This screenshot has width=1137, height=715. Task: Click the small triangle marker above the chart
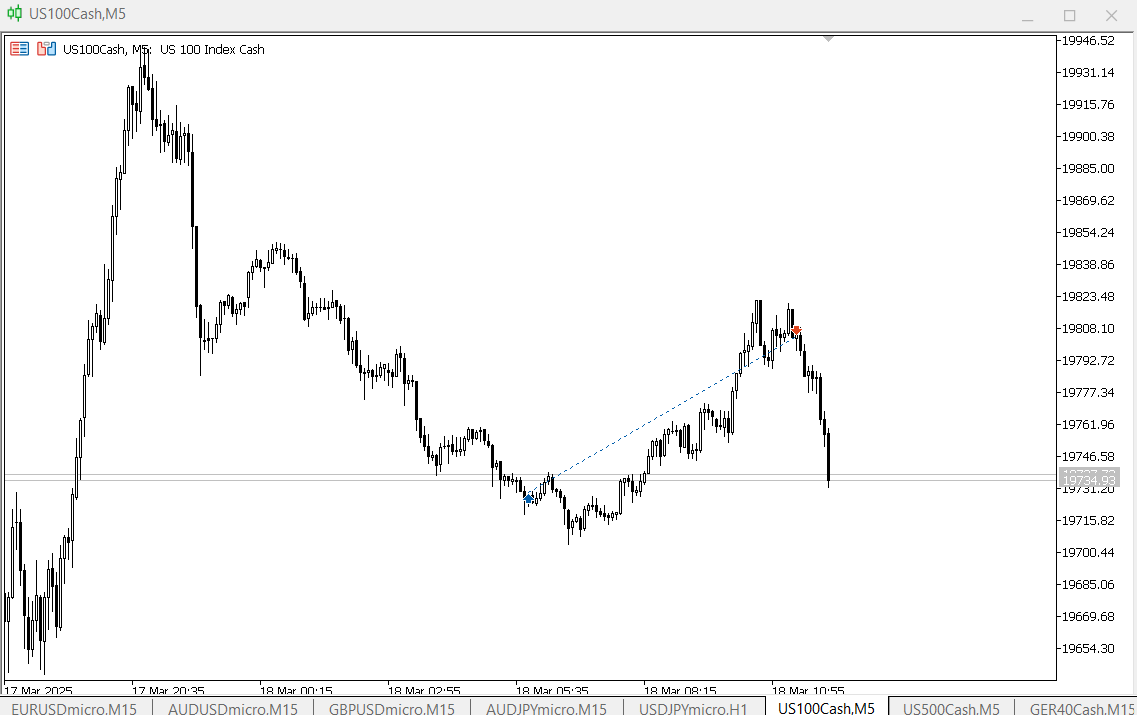[x=828, y=38]
